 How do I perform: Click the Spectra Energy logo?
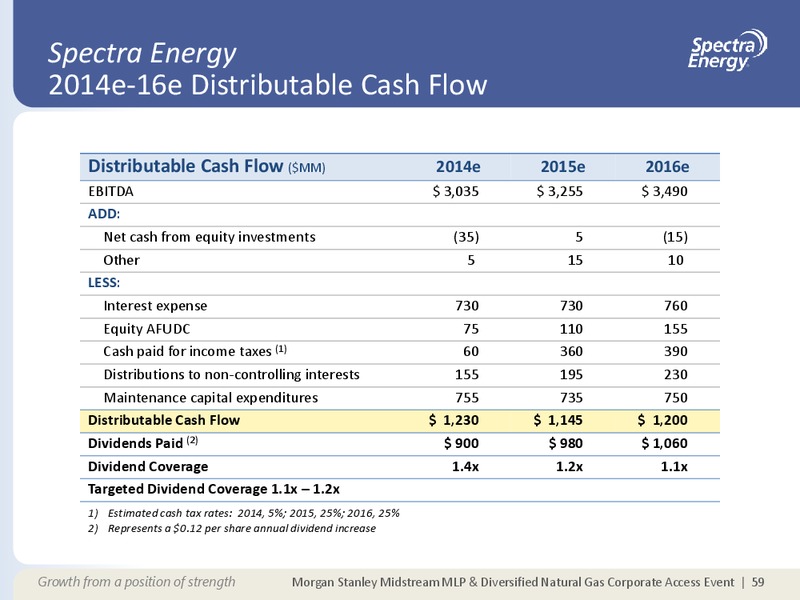[x=727, y=50]
